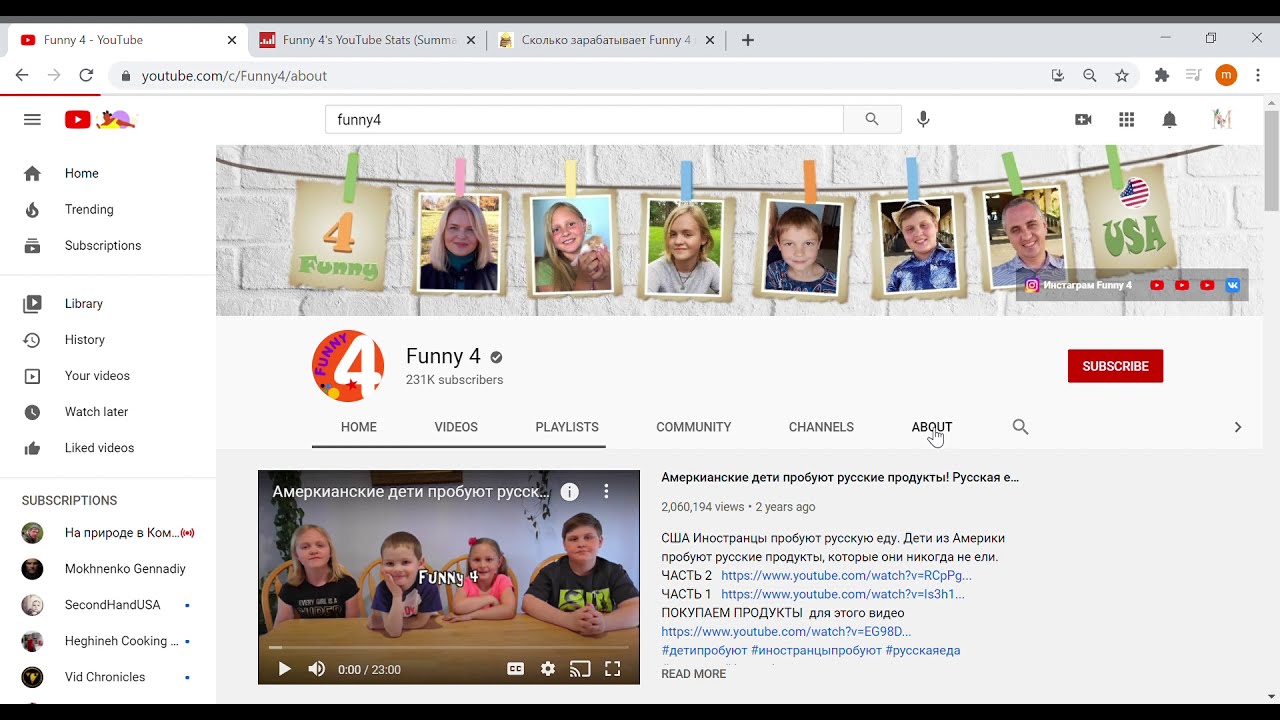Open the VK icon in banner

1232,285
